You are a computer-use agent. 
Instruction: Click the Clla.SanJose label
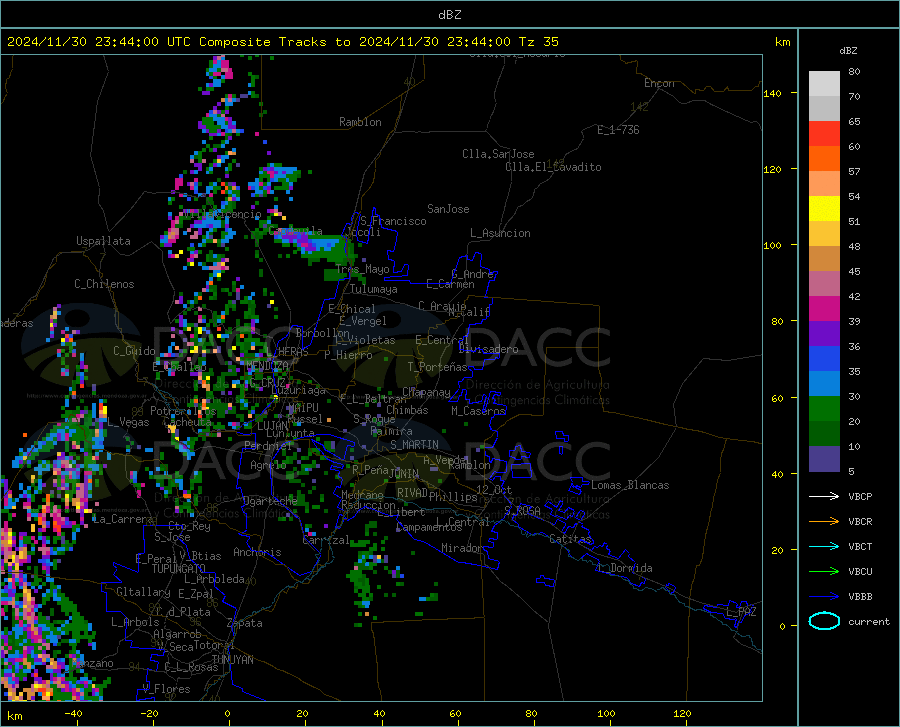pos(498,154)
